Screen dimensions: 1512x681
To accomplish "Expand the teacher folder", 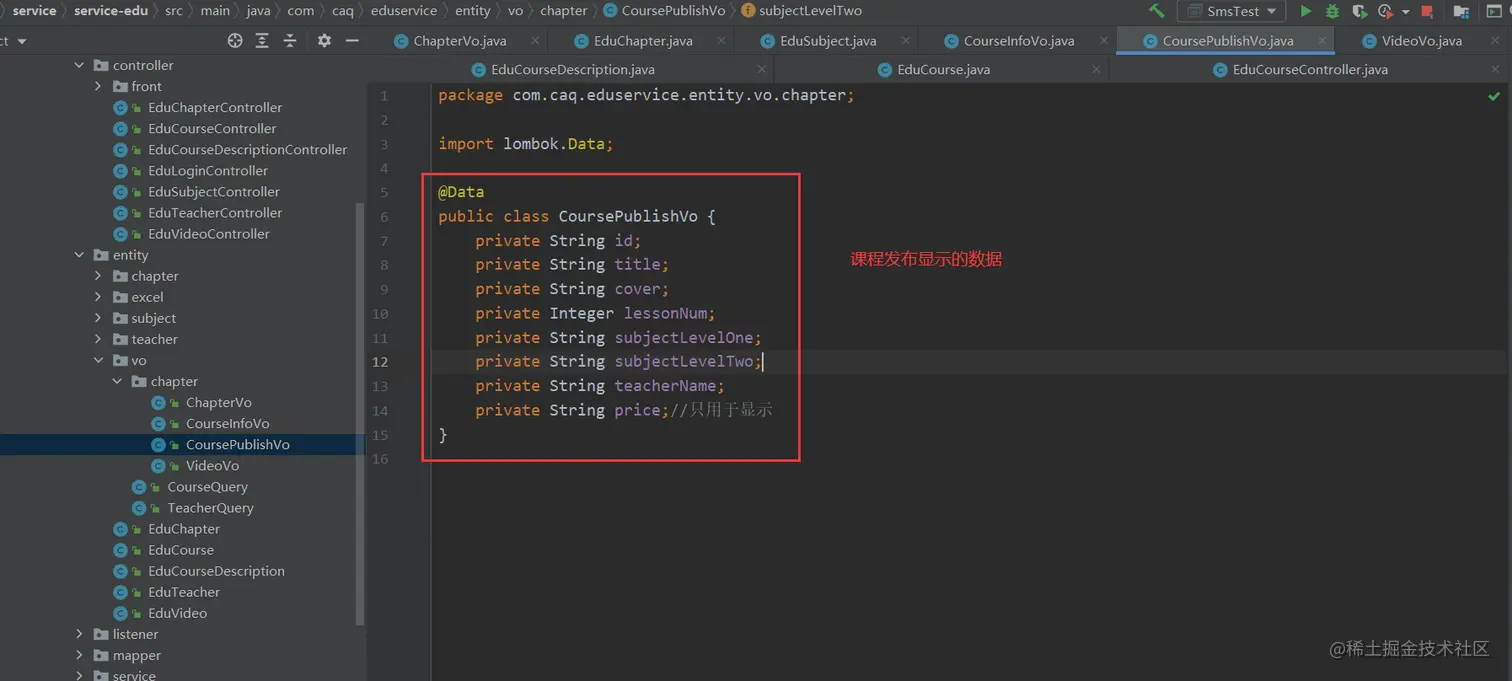I will point(98,339).
